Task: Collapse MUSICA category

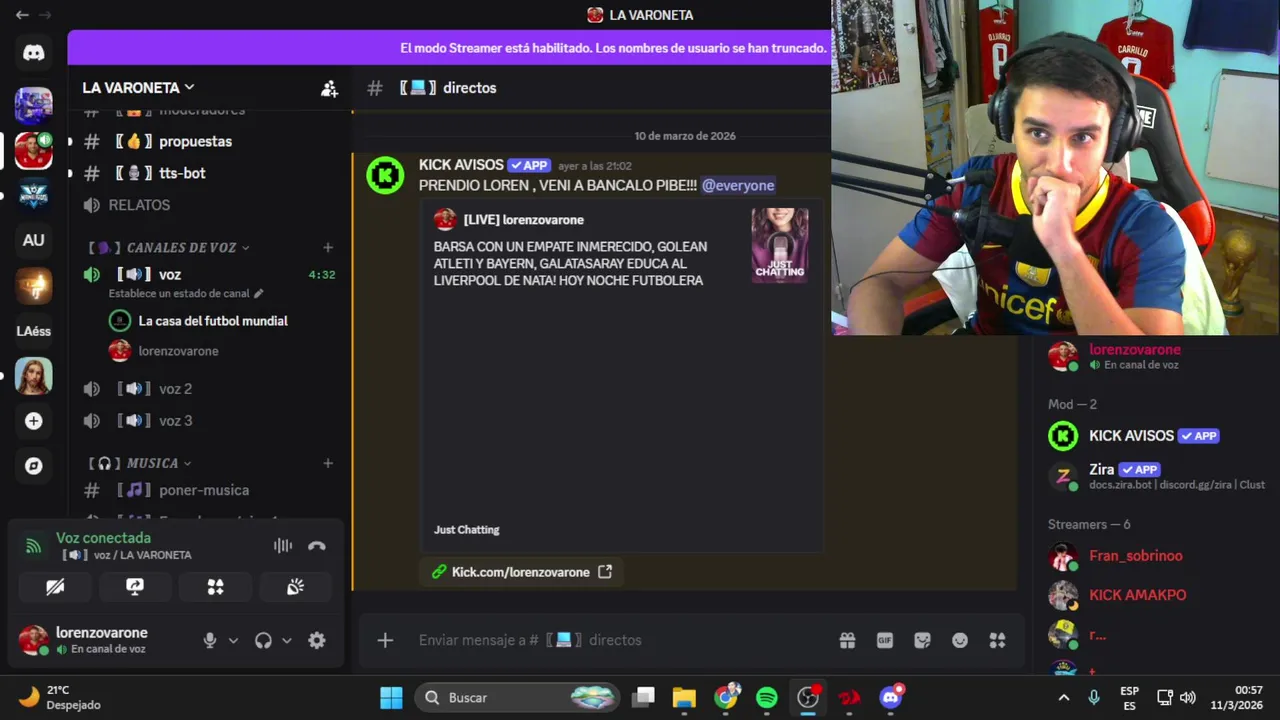Action: pyautogui.click(x=141, y=463)
